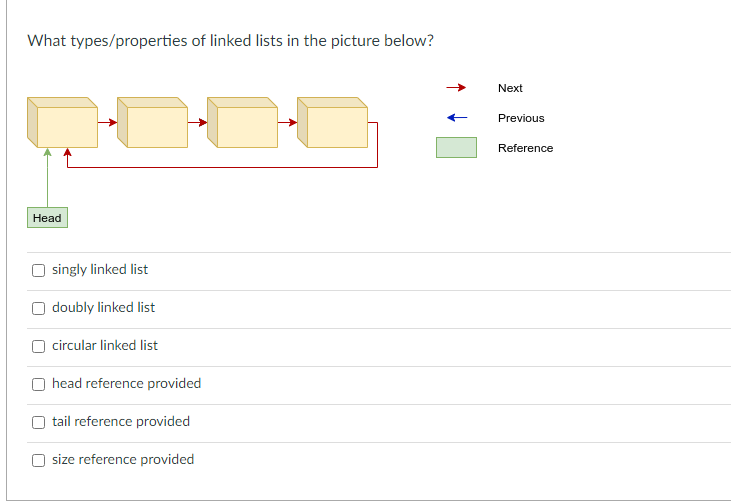Click the 'Previous' legend label

521,118
